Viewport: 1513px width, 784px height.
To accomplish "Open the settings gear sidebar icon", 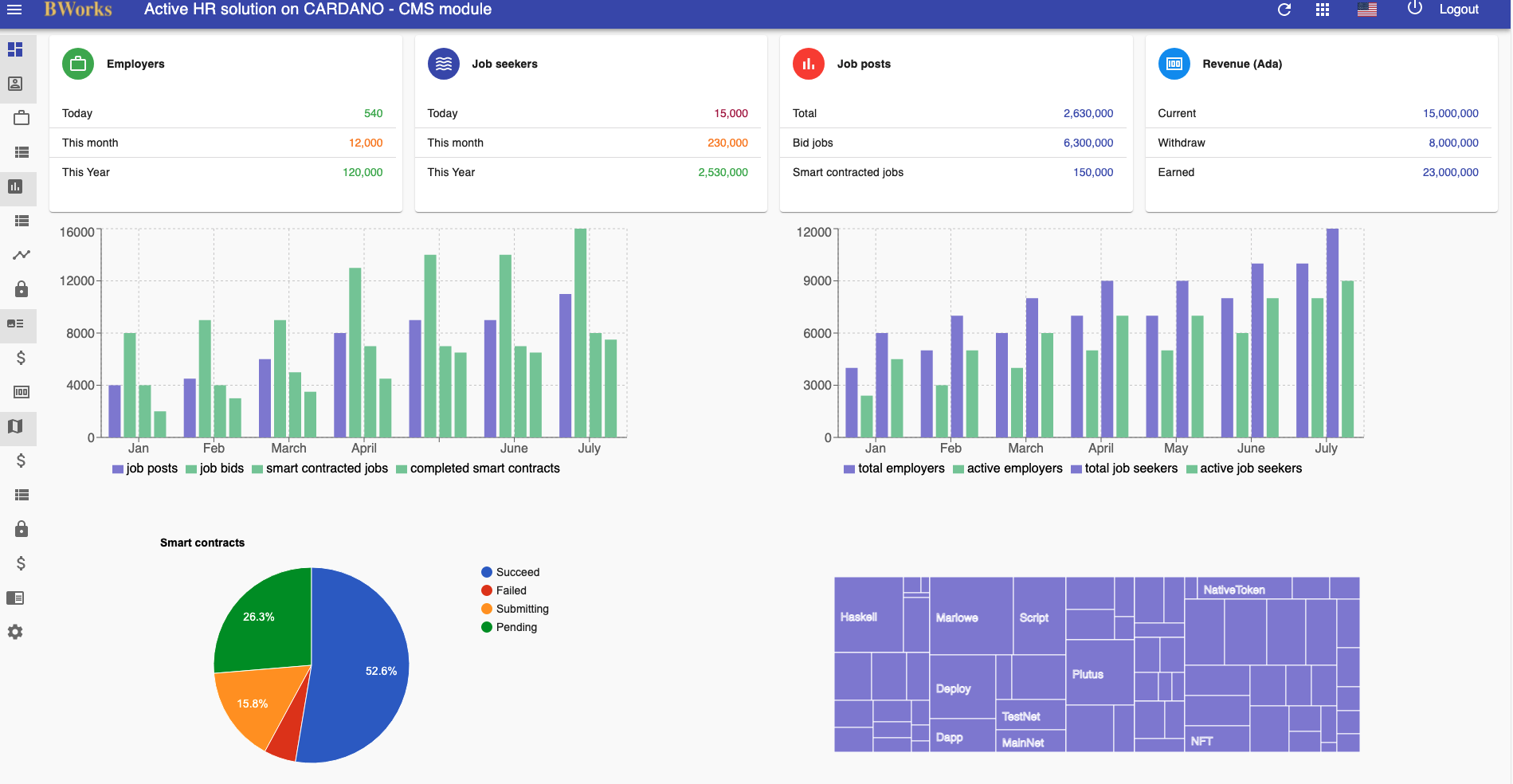I will pyautogui.click(x=15, y=632).
